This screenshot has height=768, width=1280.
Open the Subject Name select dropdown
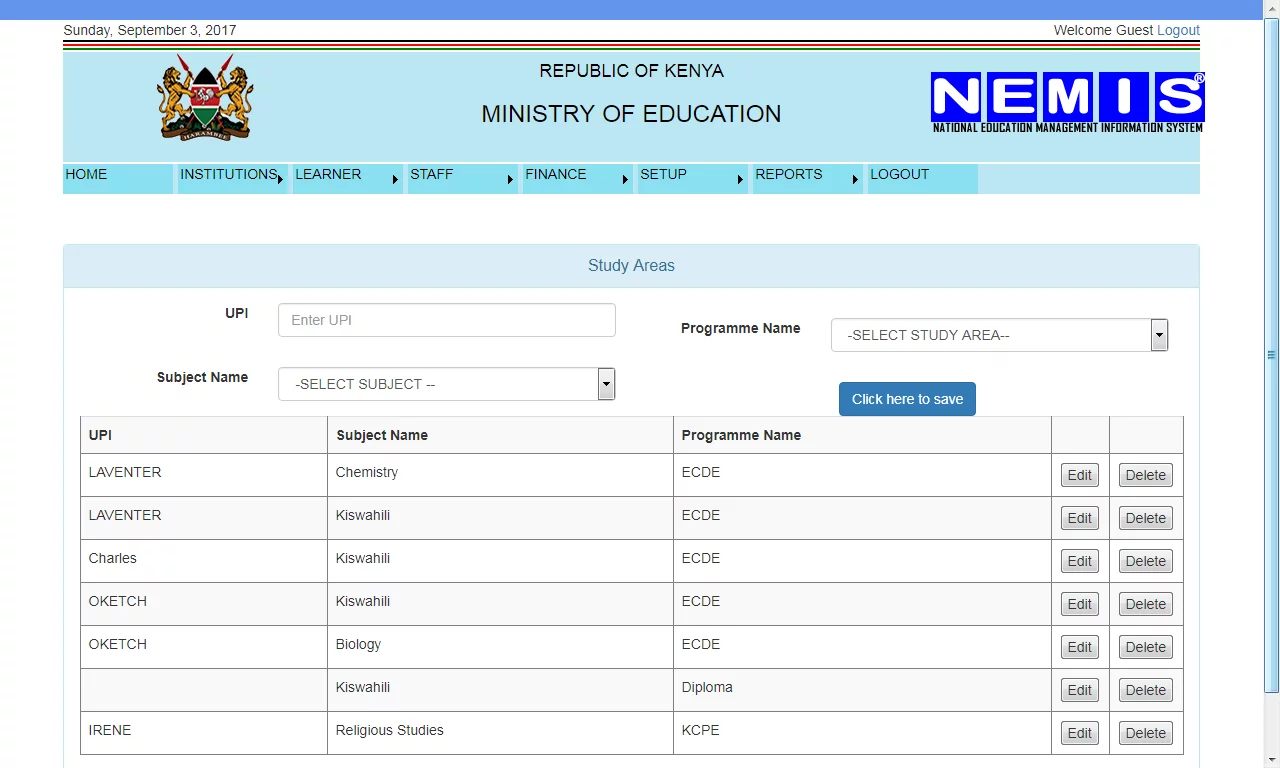(x=446, y=384)
